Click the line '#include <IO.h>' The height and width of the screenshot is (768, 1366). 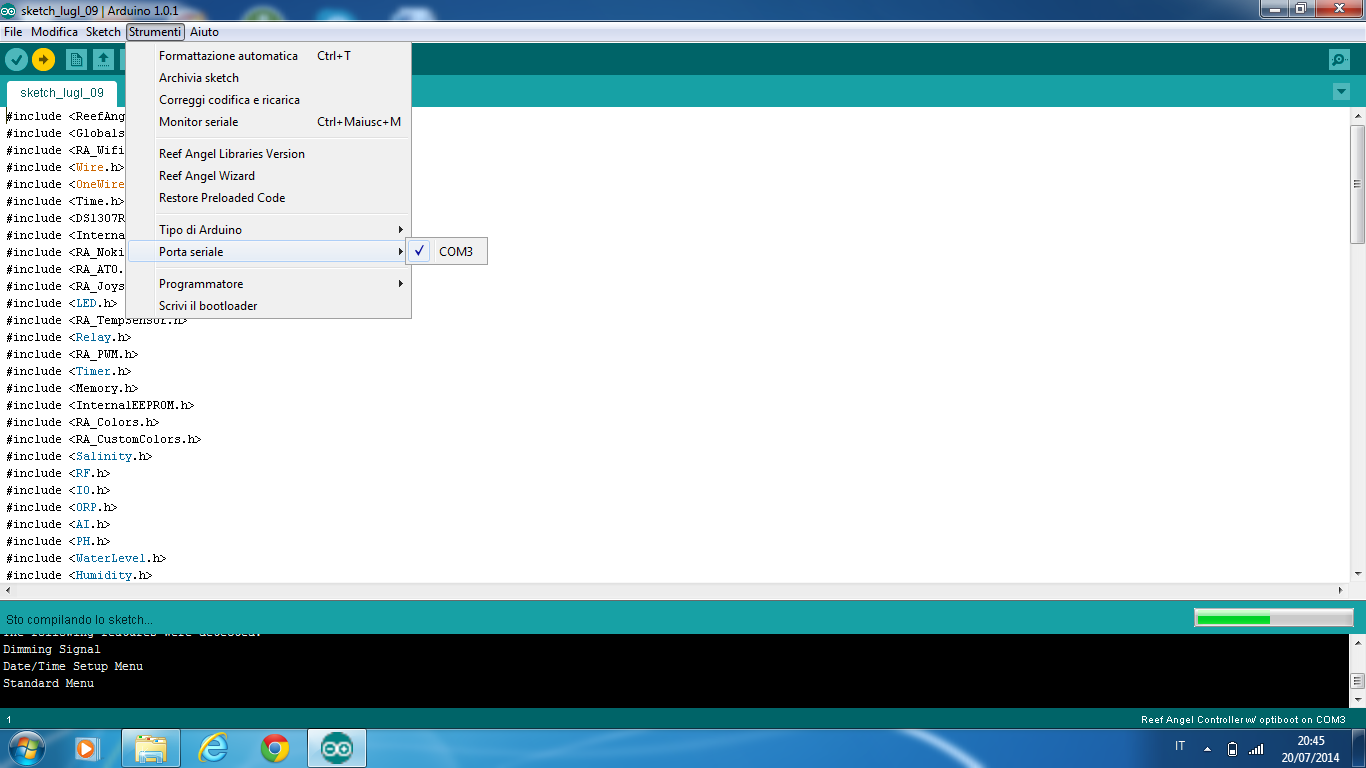pos(58,490)
